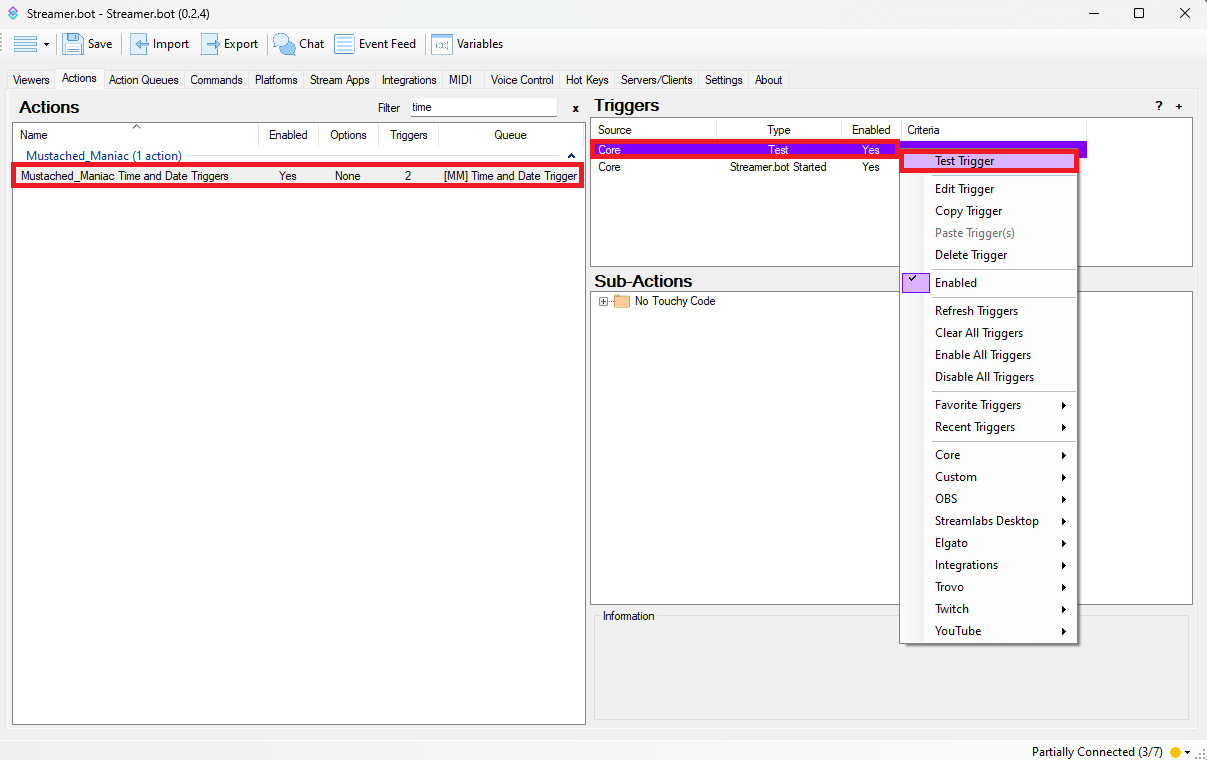Click the question mark help icon in Triggers
1207x760 pixels.
pyautogui.click(x=1159, y=106)
